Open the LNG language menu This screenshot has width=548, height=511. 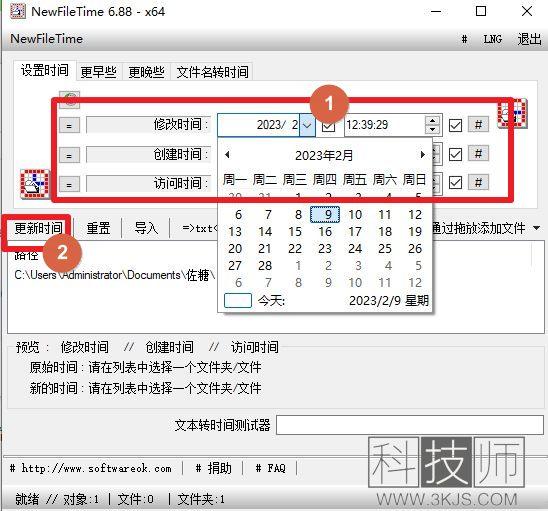[x=493, y=39]
